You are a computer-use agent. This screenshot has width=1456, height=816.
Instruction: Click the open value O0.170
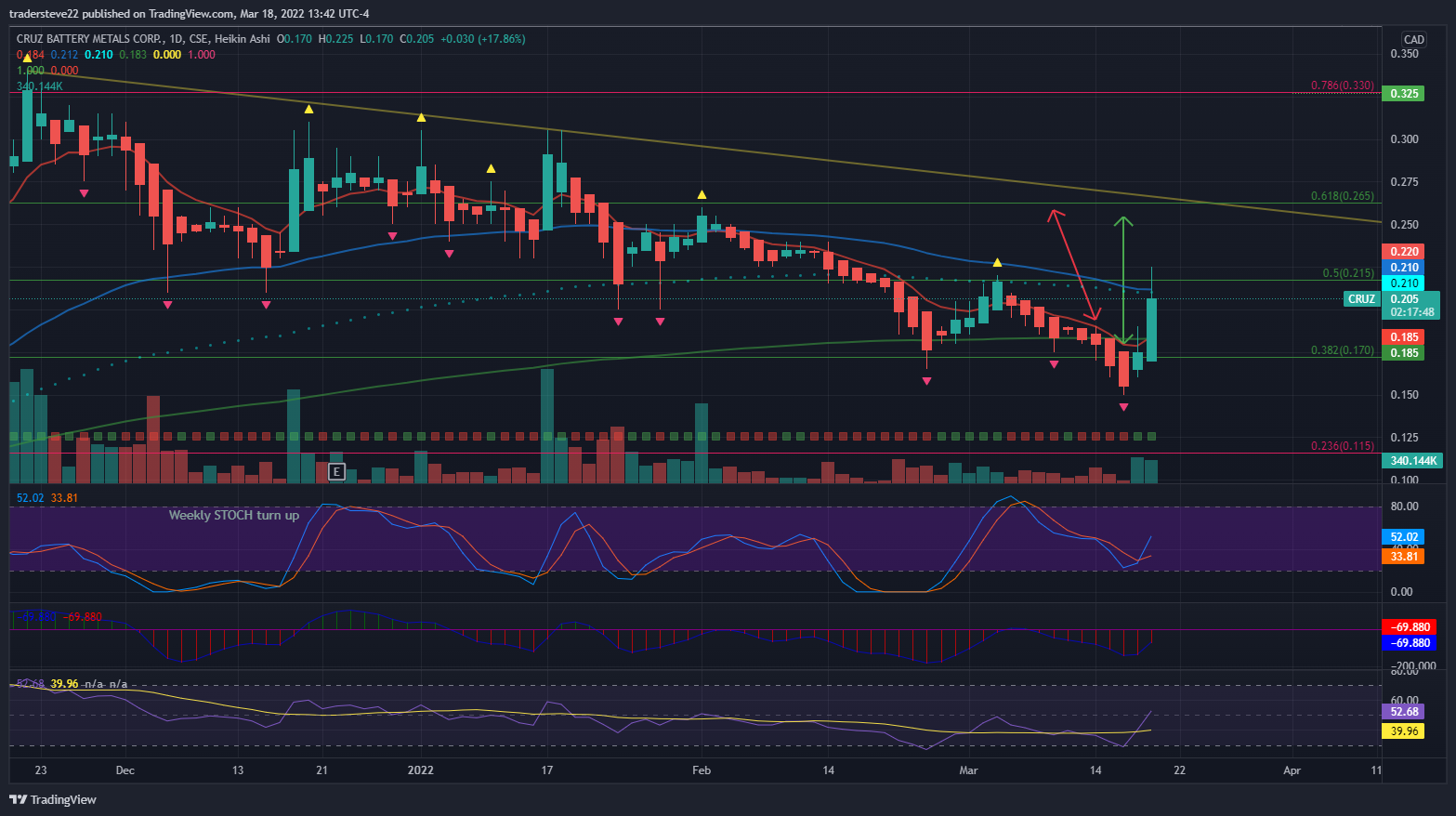(295, 39)
